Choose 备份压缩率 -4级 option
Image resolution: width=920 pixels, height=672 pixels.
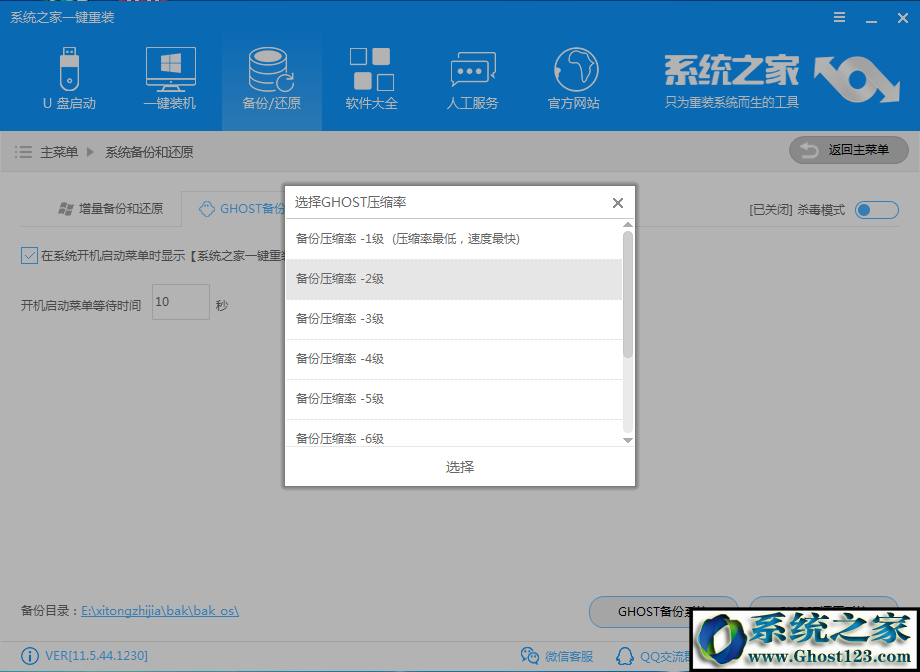[x=454, y=359]
